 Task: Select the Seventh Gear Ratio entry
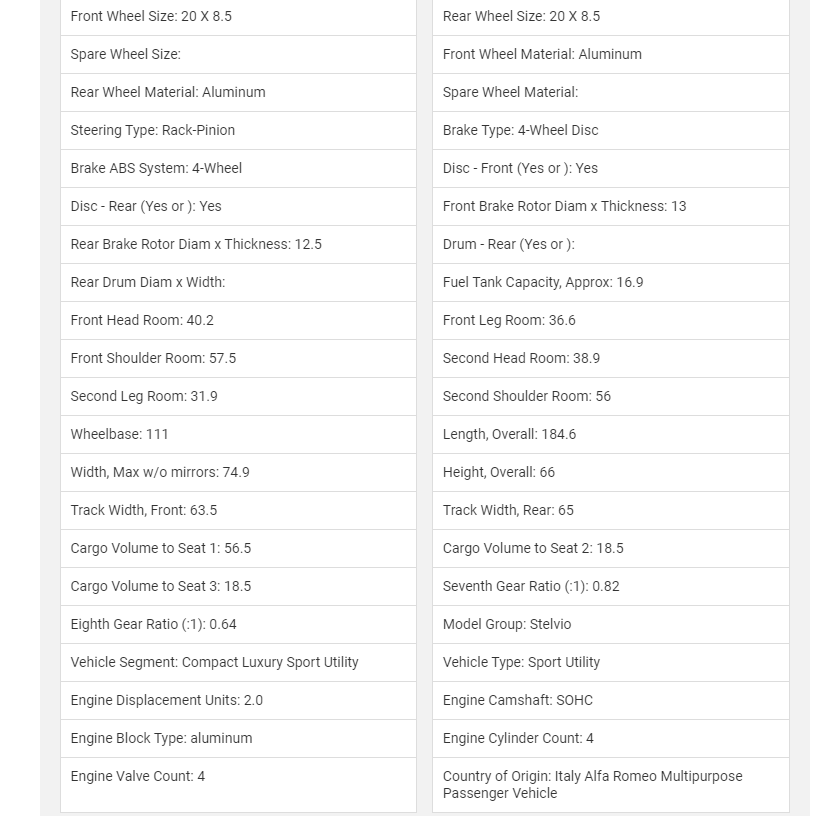531,586
